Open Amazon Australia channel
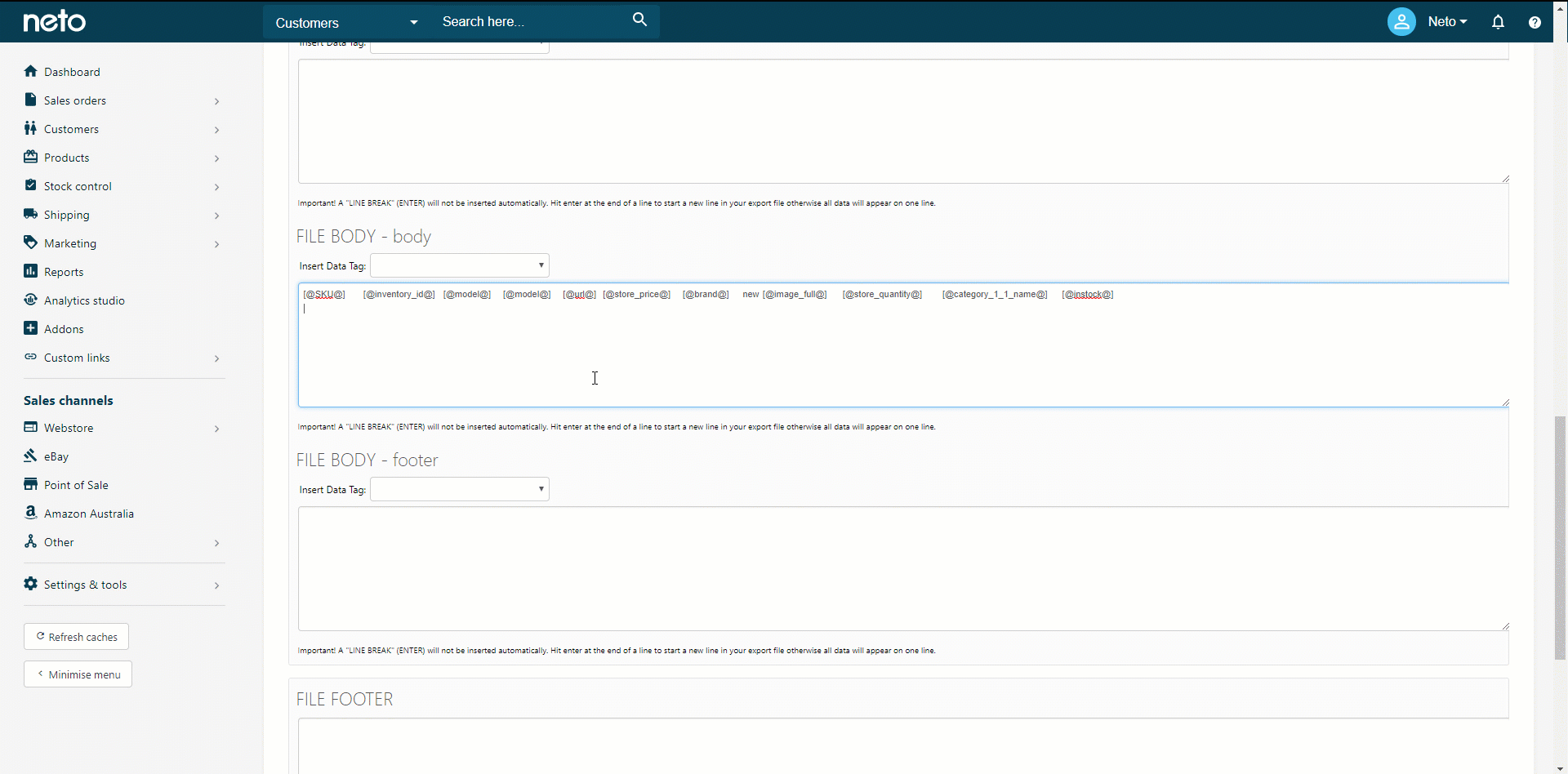The image size is (1568, 774). pos(89,514)
